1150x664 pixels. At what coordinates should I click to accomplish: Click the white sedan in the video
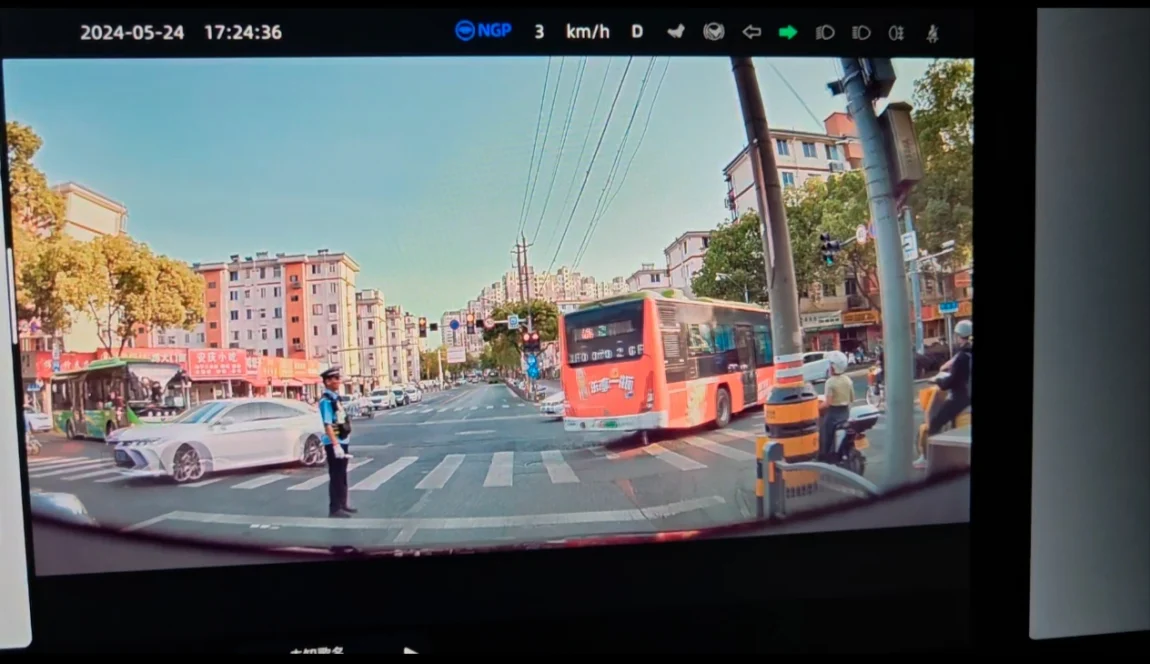click(217, 438)
